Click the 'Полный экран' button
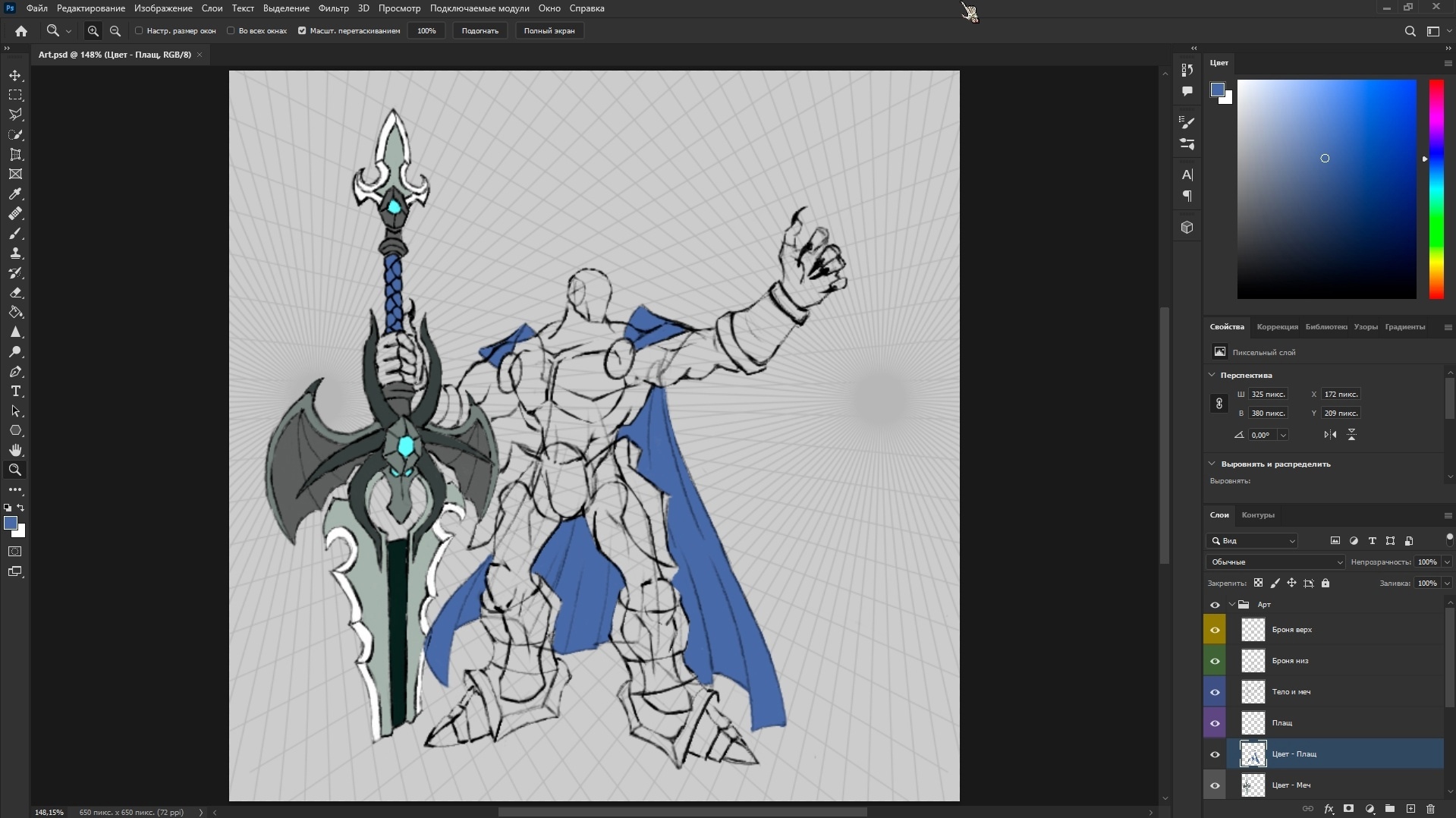Image resolution: width=1456 pixels, height=818 pixels. coord(549,31)
